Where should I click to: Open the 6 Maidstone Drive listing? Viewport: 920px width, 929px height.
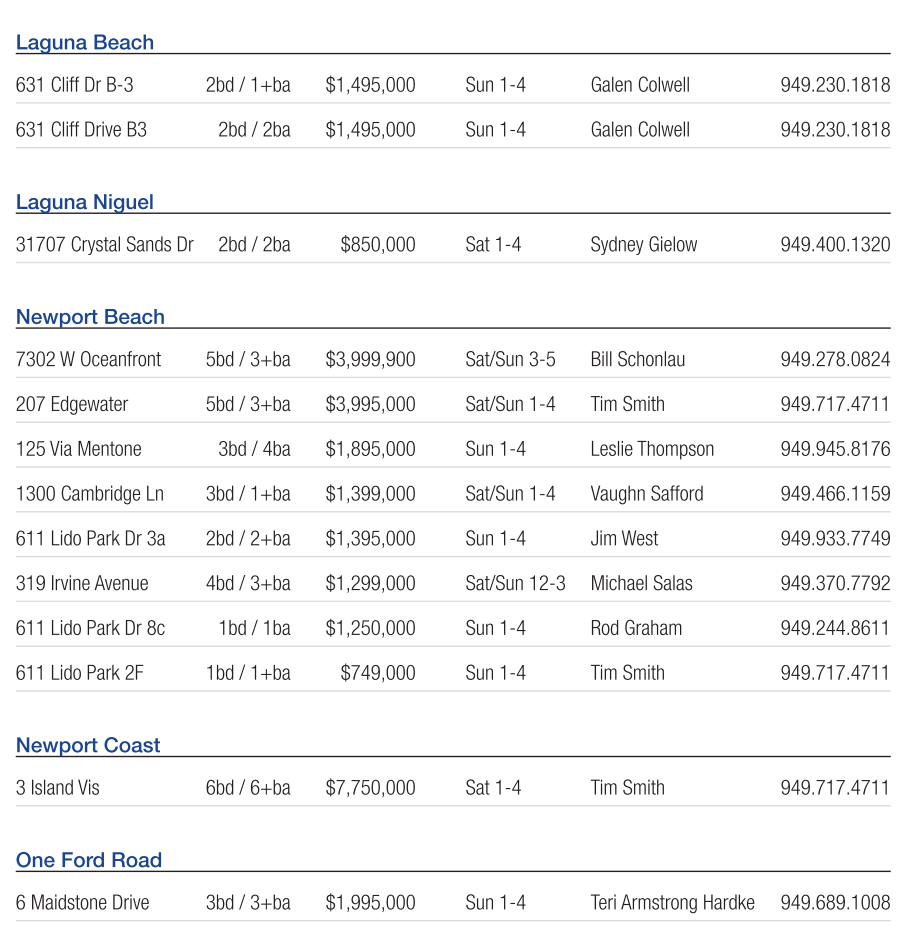(x=83, y=902)
